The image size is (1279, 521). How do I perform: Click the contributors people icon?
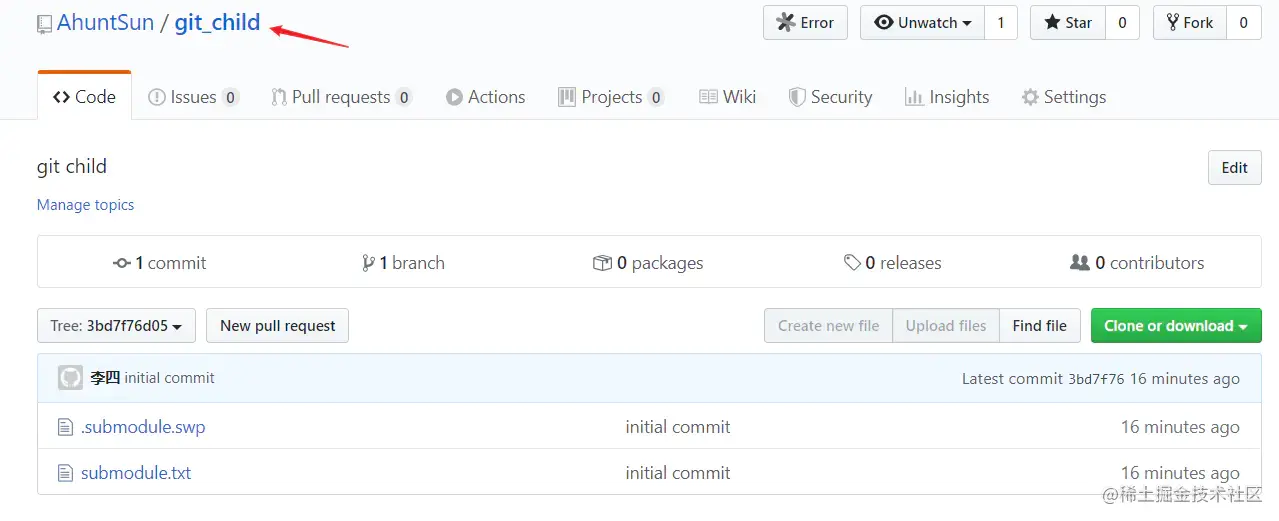(1080, 263)
